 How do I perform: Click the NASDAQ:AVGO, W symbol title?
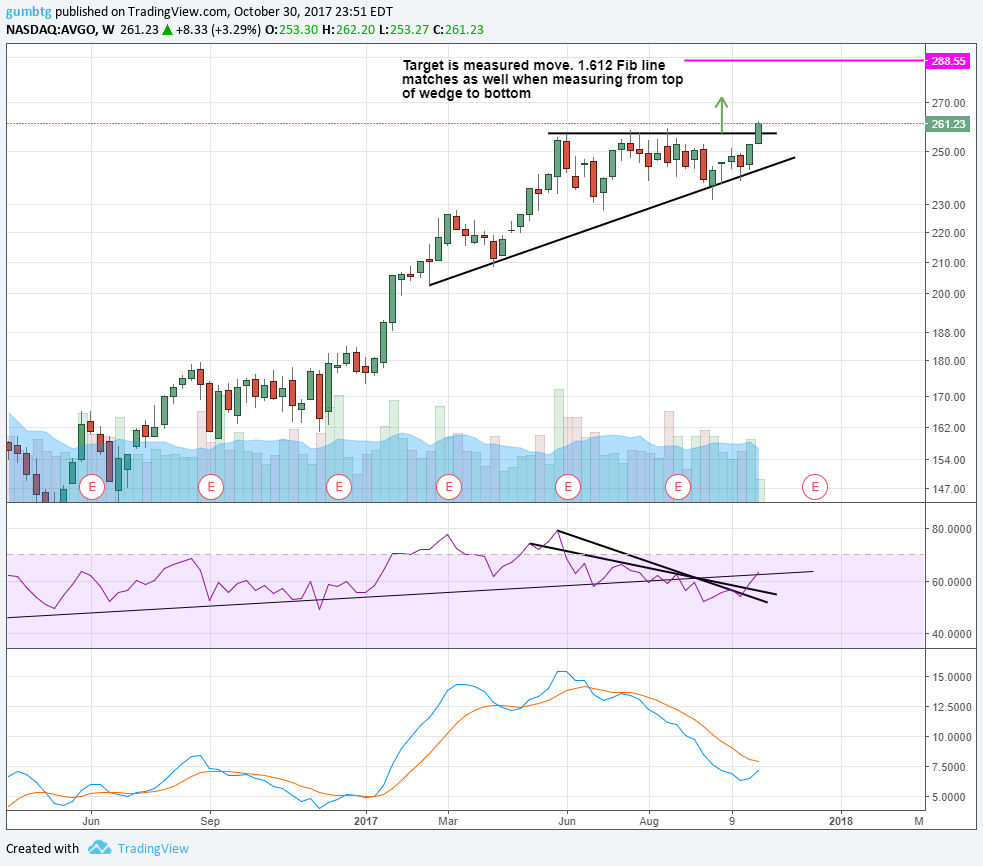coord(60,29)
